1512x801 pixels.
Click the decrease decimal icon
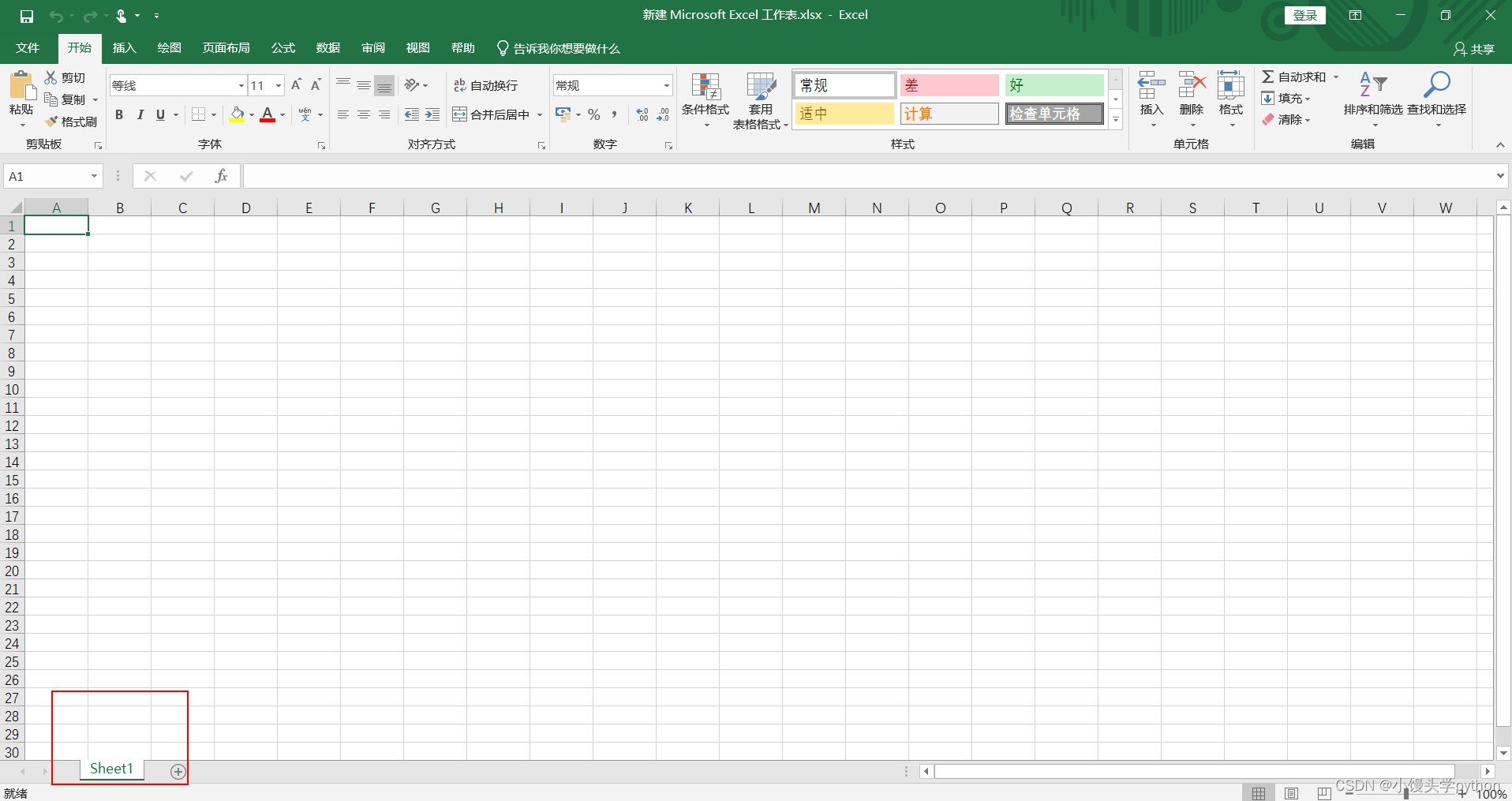coord(663,114)
